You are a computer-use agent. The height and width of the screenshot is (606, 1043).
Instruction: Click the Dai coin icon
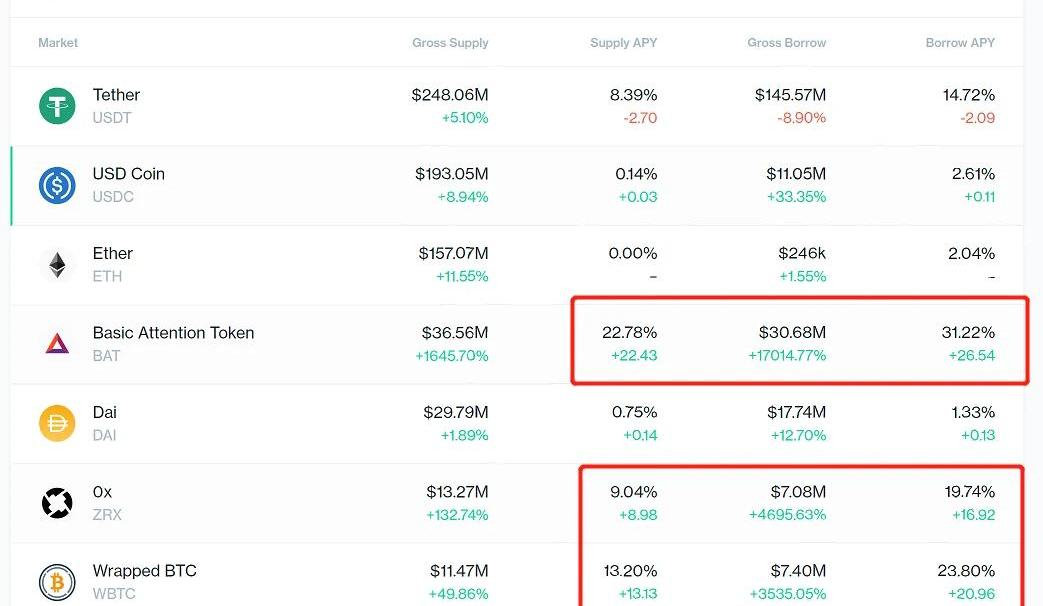click(57, 424)
